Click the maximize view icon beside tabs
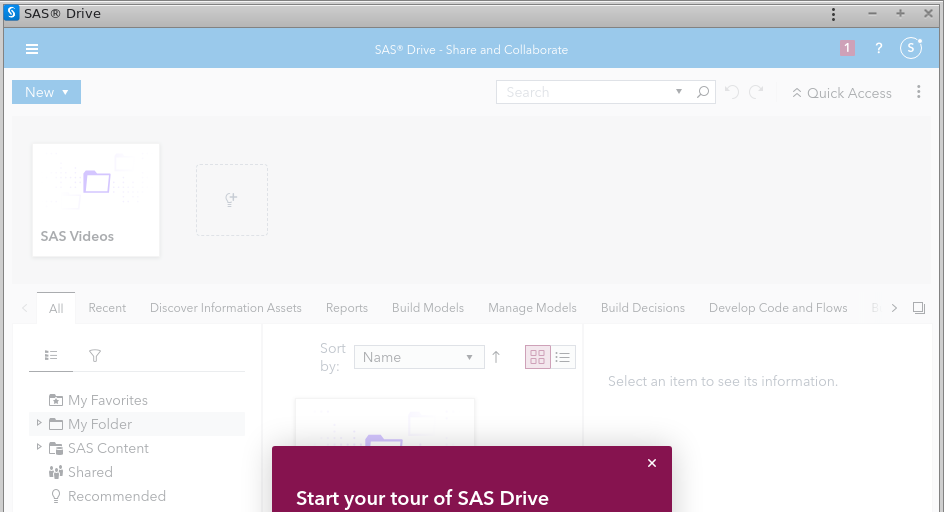This screenshot has width=944, height=512. click(x=919, y=308)
